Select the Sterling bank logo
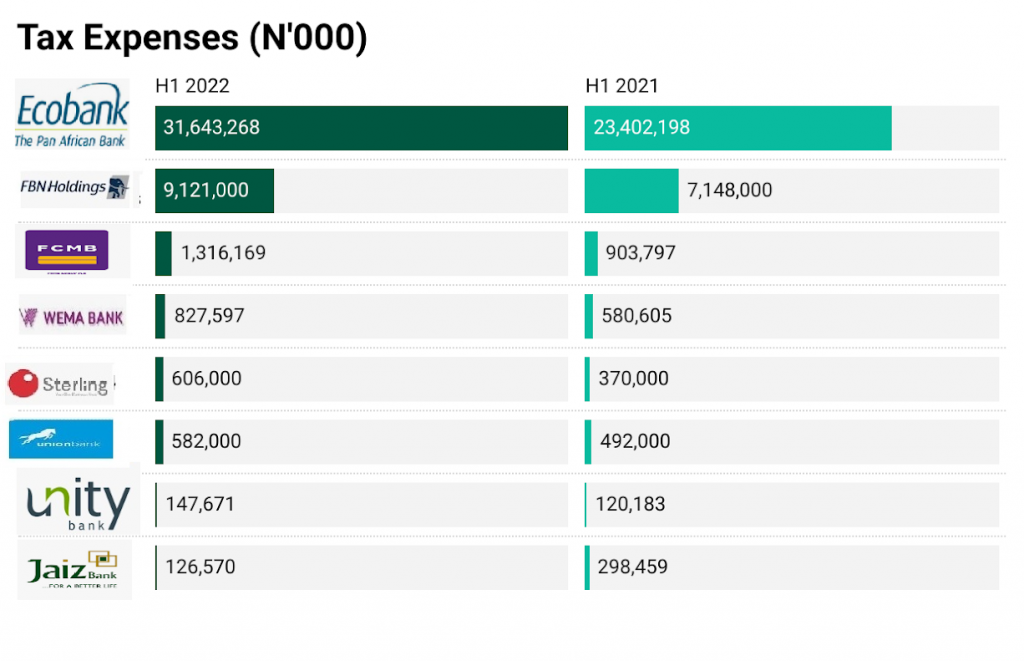The image size is (1024, 661). pos(60,384)
